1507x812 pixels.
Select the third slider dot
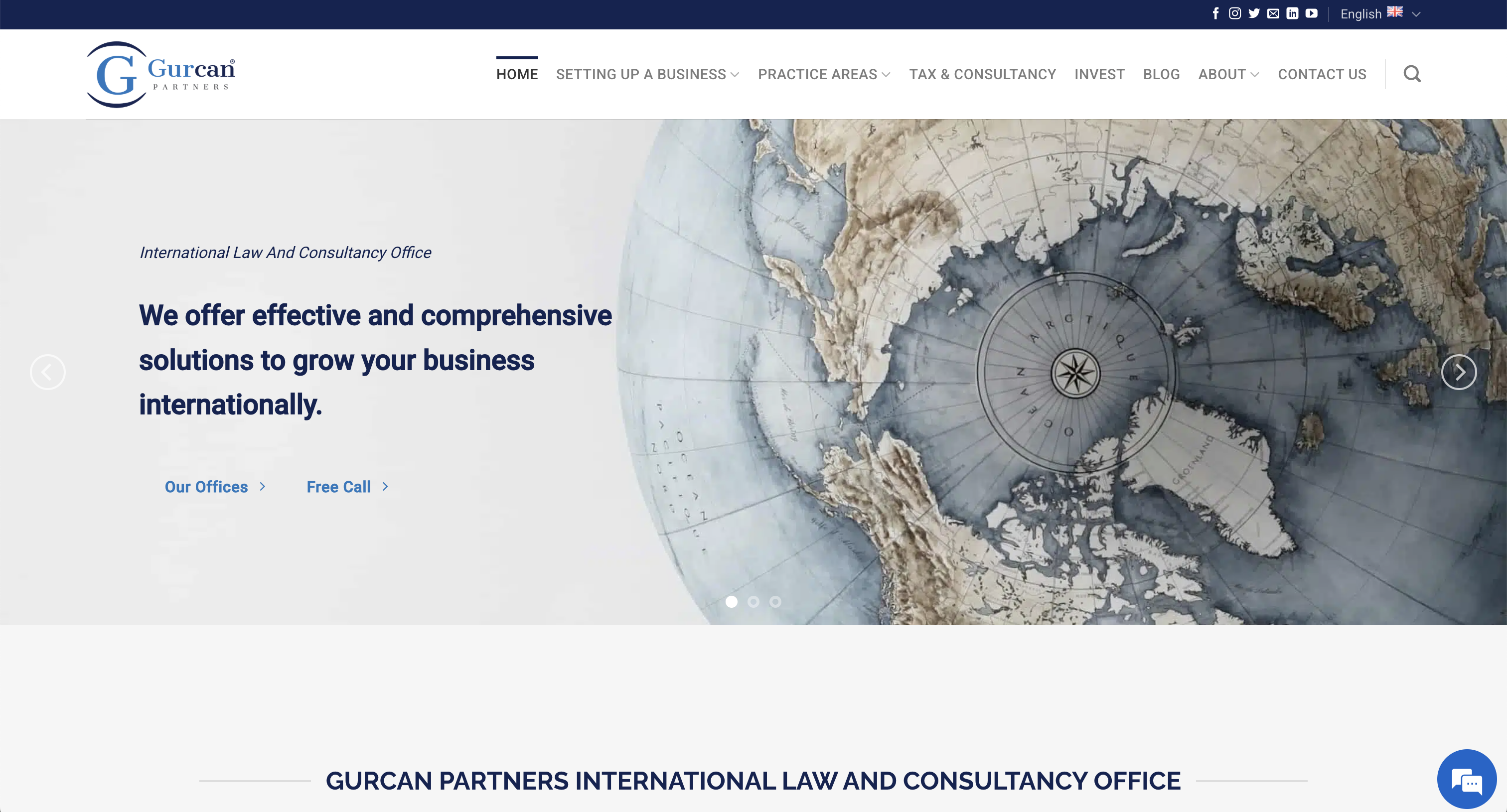[x=775, y=602]
